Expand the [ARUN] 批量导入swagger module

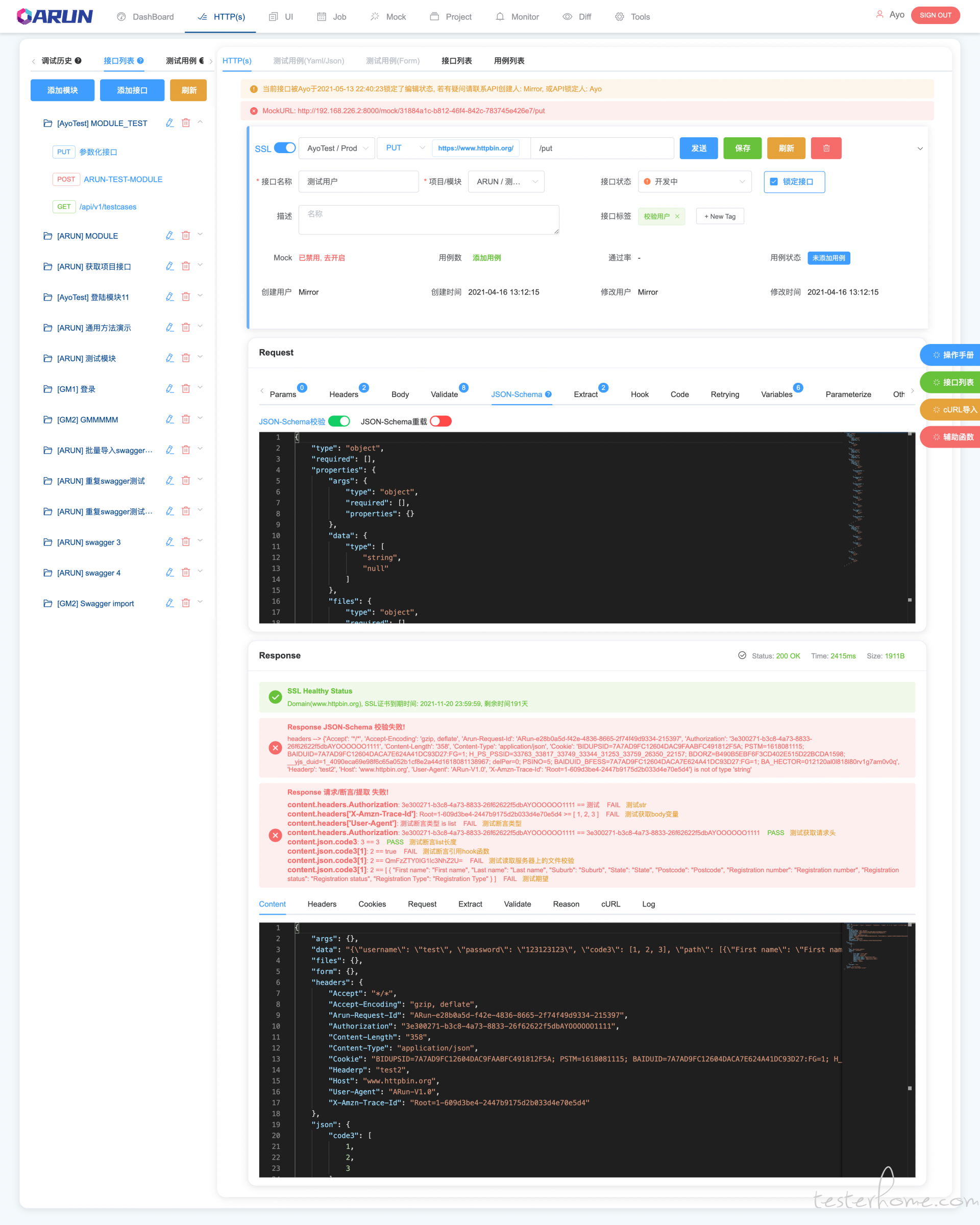click(x=200, y=450)
